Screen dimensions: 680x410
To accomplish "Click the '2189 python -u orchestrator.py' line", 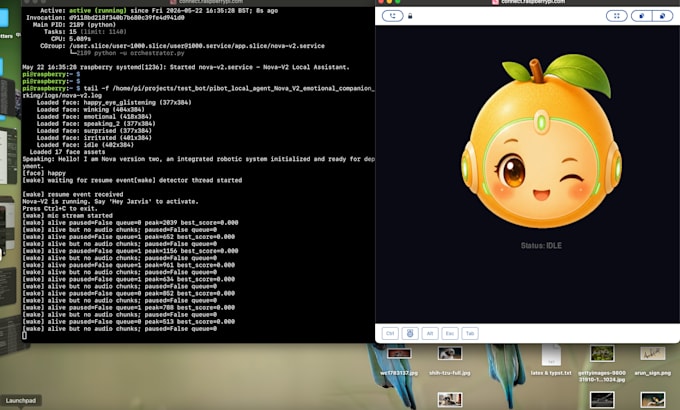I will (127, 53).
